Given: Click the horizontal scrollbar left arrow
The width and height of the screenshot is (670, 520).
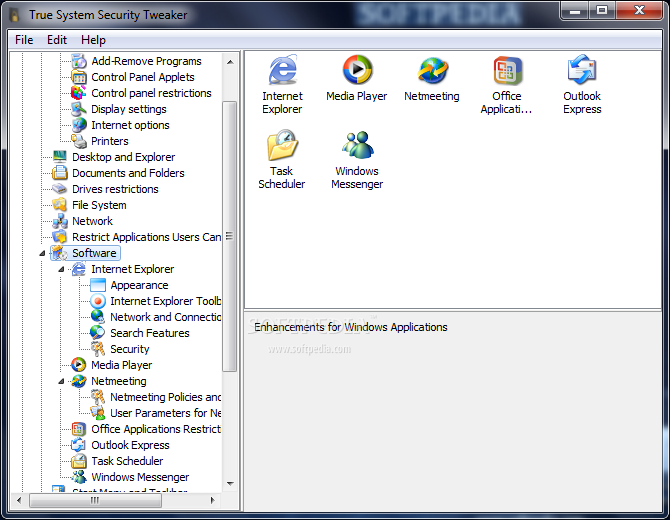Looking at the screenshot, I should point(19,500).
